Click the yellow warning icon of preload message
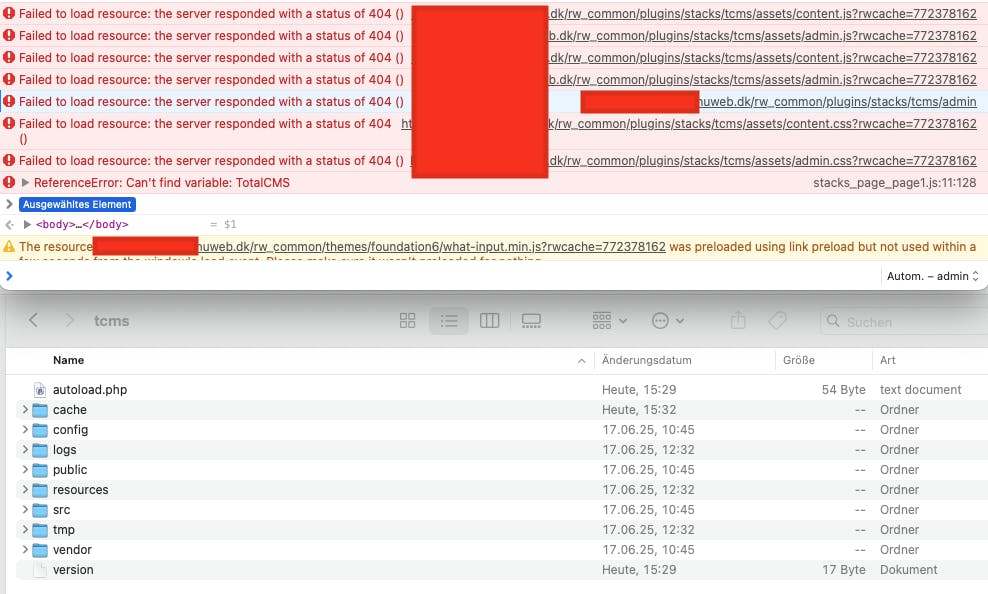Image resolution: width=988 pixels, height=594 pixels. pos(9,247)
